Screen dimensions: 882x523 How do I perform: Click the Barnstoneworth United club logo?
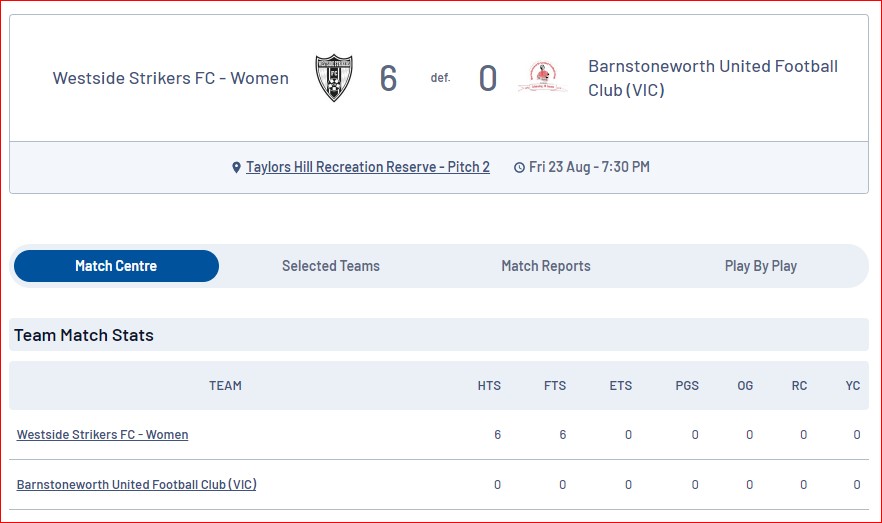click(x=542, y=76)
